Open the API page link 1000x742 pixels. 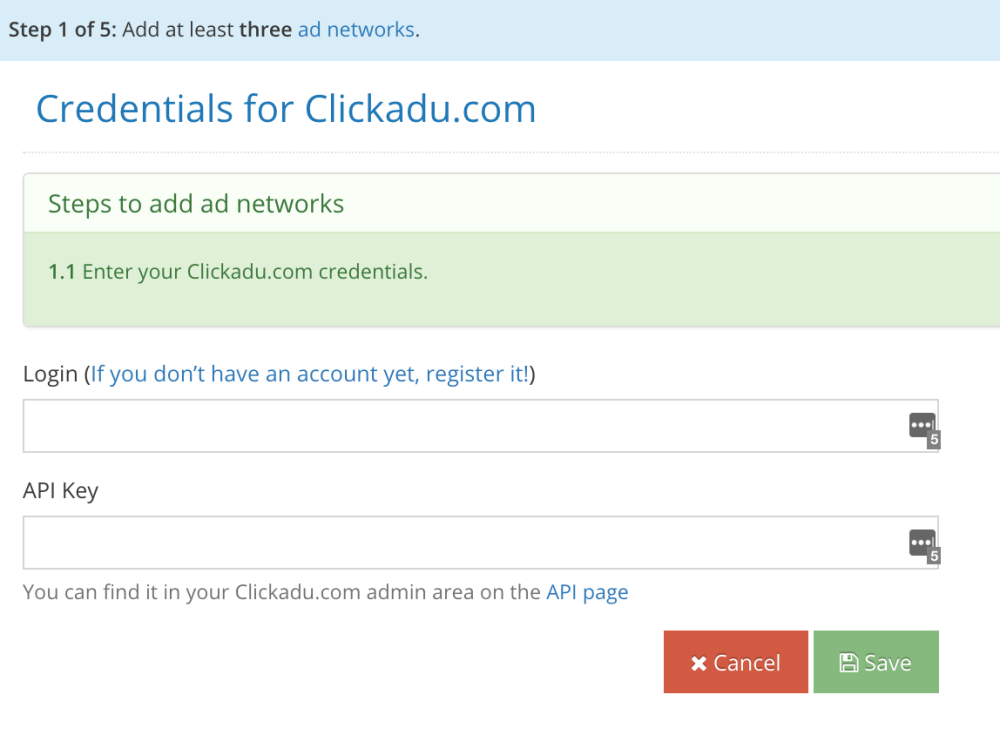point(587,592)
